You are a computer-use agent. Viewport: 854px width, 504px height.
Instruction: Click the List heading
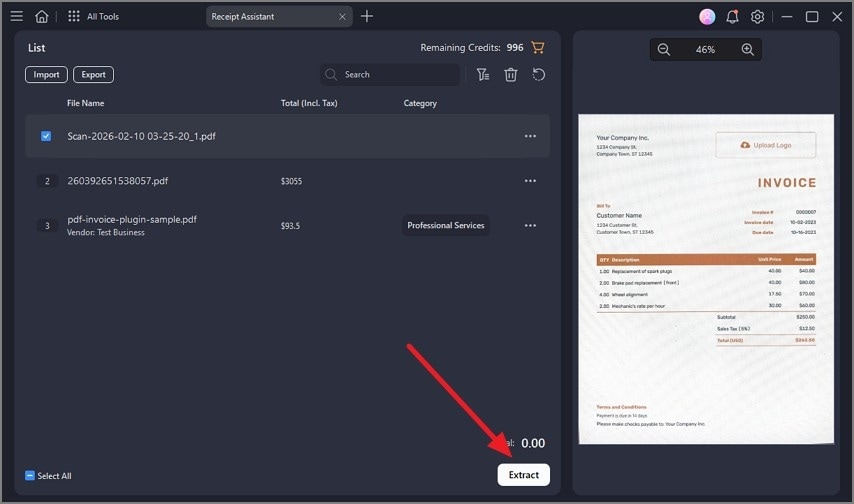36,48
